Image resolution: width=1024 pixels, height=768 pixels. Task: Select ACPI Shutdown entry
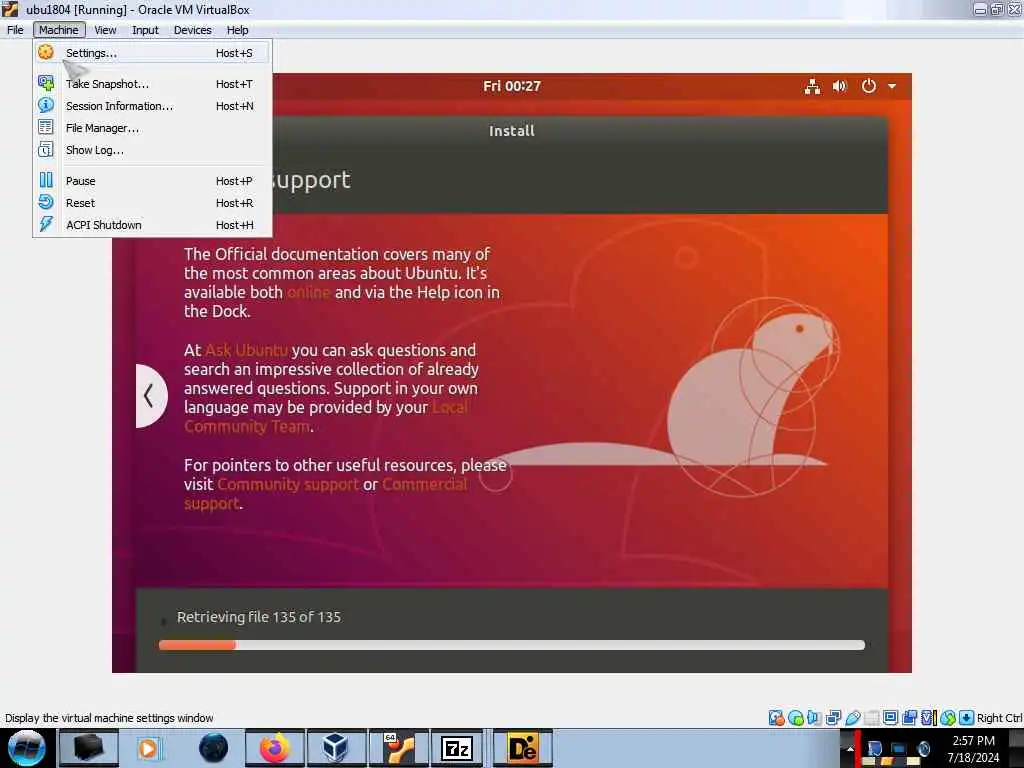(152, 225)
